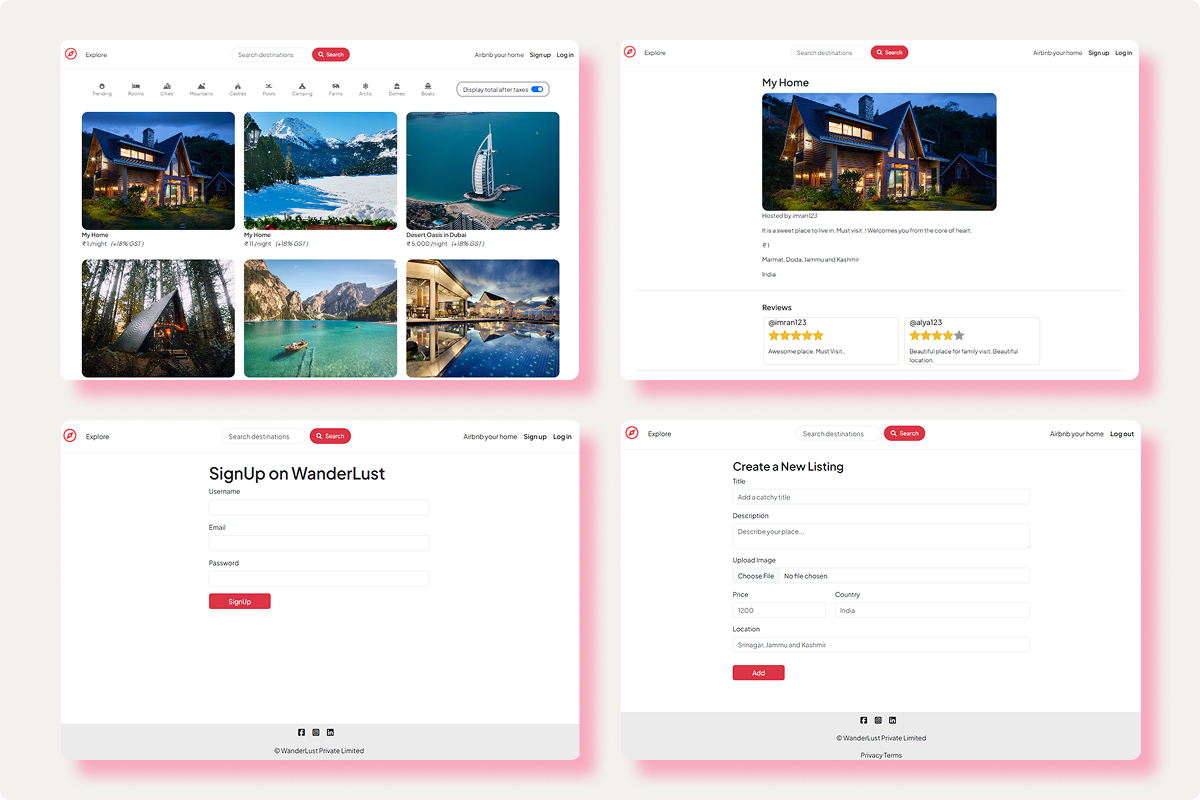Select the Mountains category filter
This screenshot has width=1200, height=800.
tap(201, 87)
